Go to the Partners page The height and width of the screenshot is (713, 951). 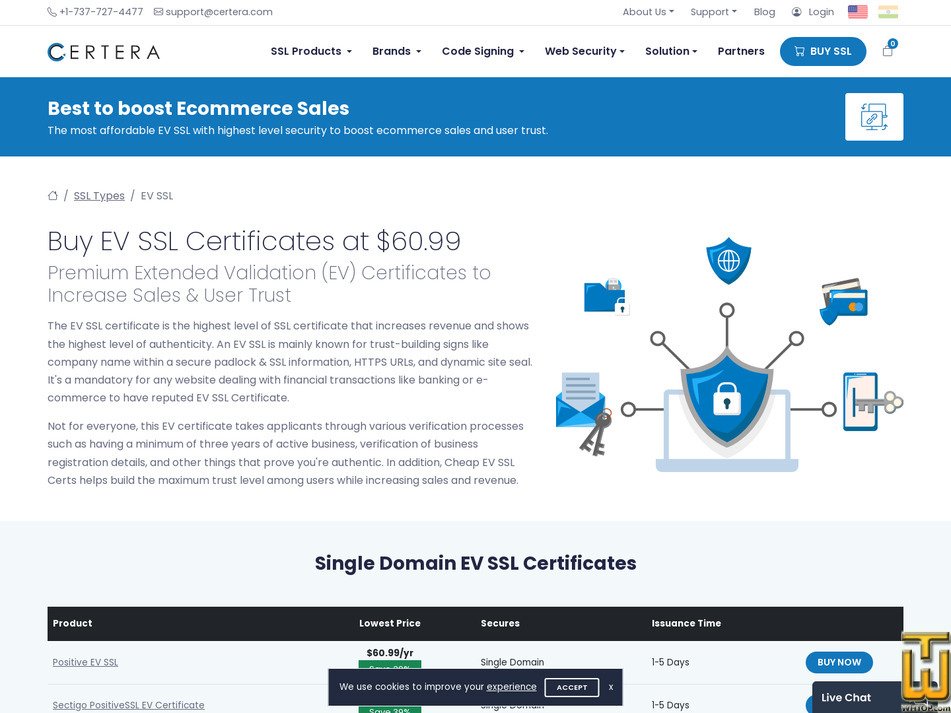click(x=740, y=51)
